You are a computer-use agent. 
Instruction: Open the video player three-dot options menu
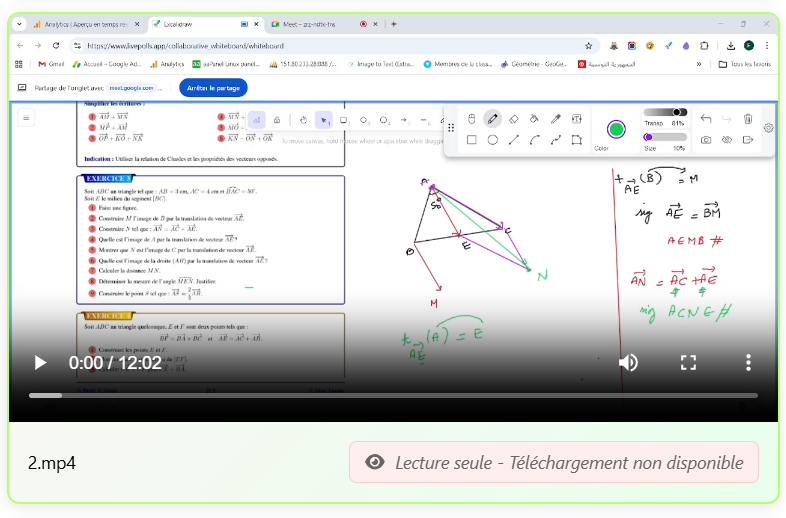point(748,362)
